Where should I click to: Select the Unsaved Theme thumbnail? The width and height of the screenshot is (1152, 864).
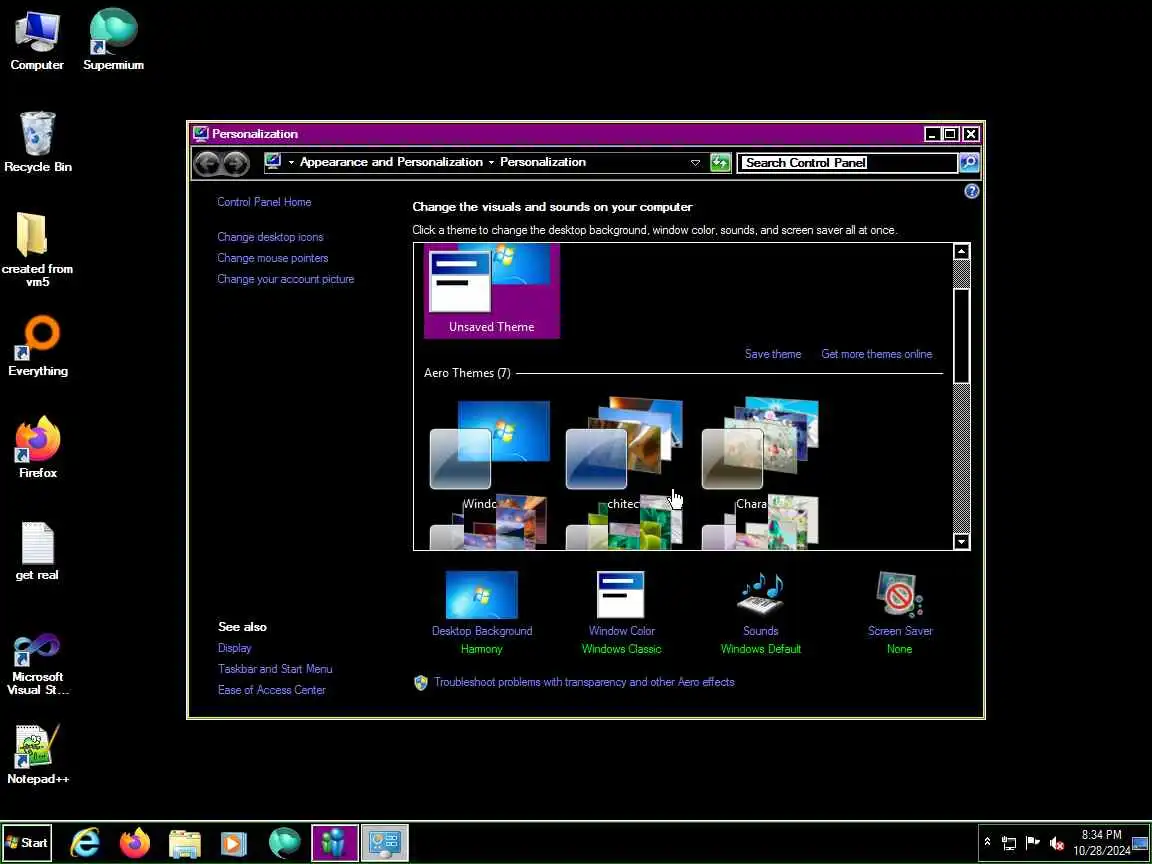pyautogui.click(x=492, y=291)
